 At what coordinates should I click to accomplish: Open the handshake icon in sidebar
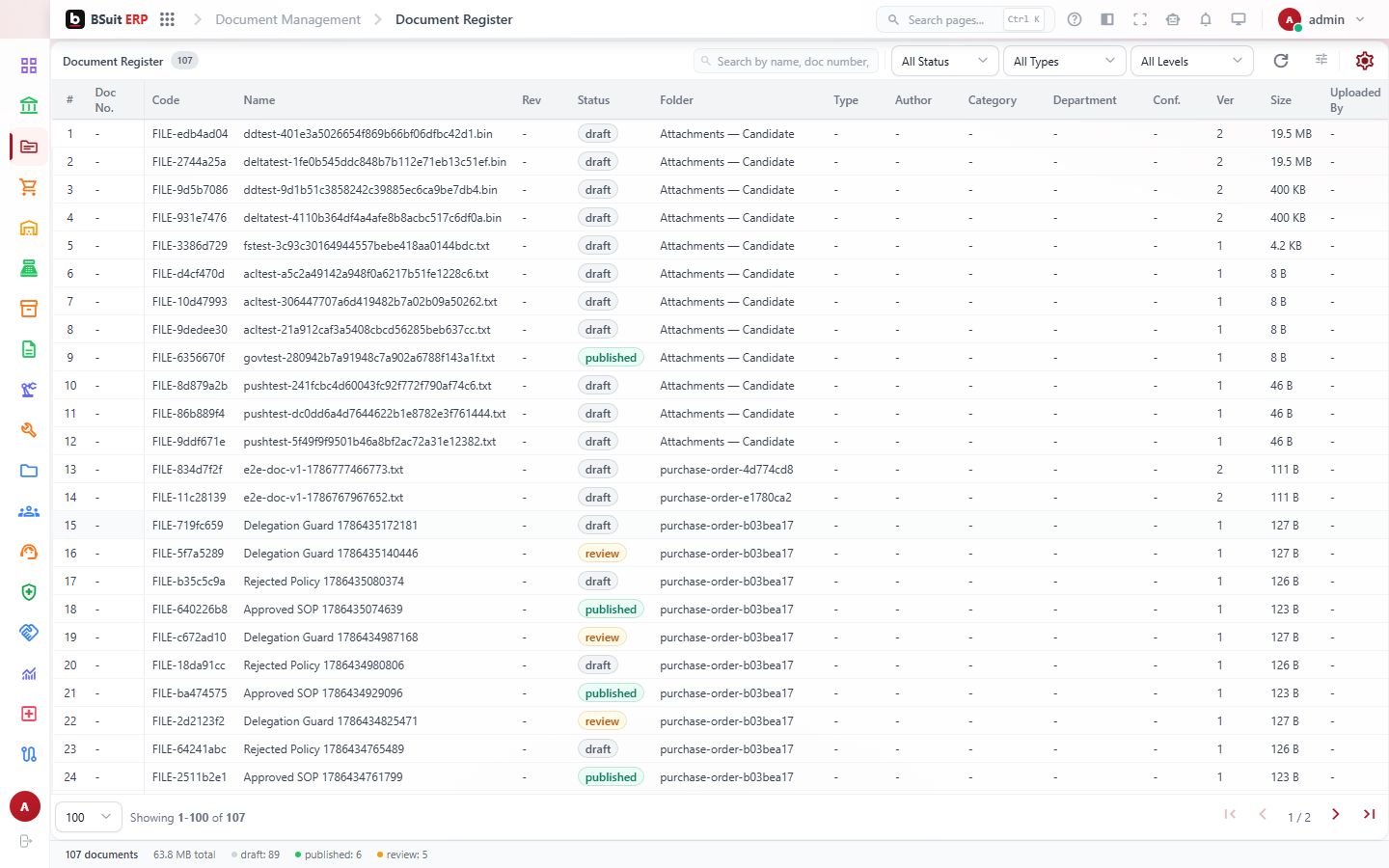[29, 633]
